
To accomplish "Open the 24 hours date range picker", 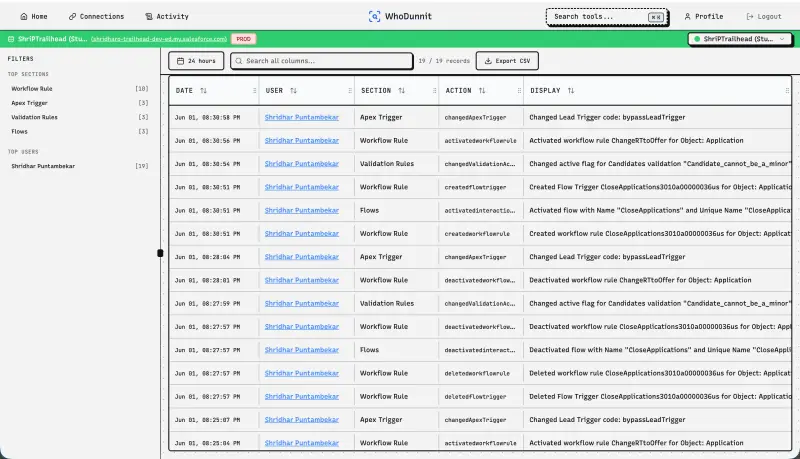I will click(196, 61).
